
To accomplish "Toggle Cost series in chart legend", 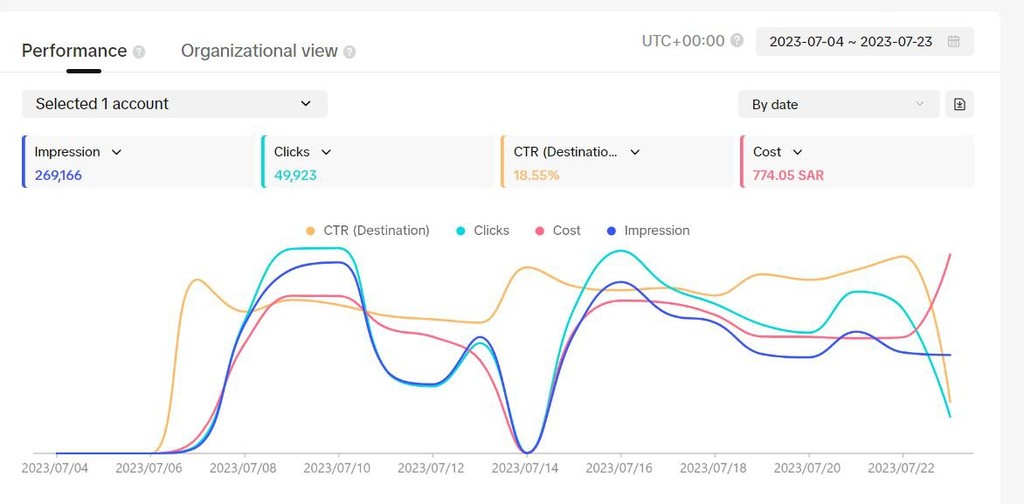I will tap(557, 230).
